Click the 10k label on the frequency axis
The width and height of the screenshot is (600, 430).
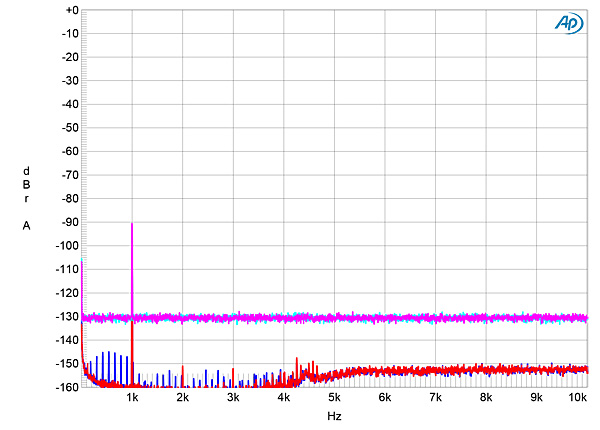click(x=577, y=398)
